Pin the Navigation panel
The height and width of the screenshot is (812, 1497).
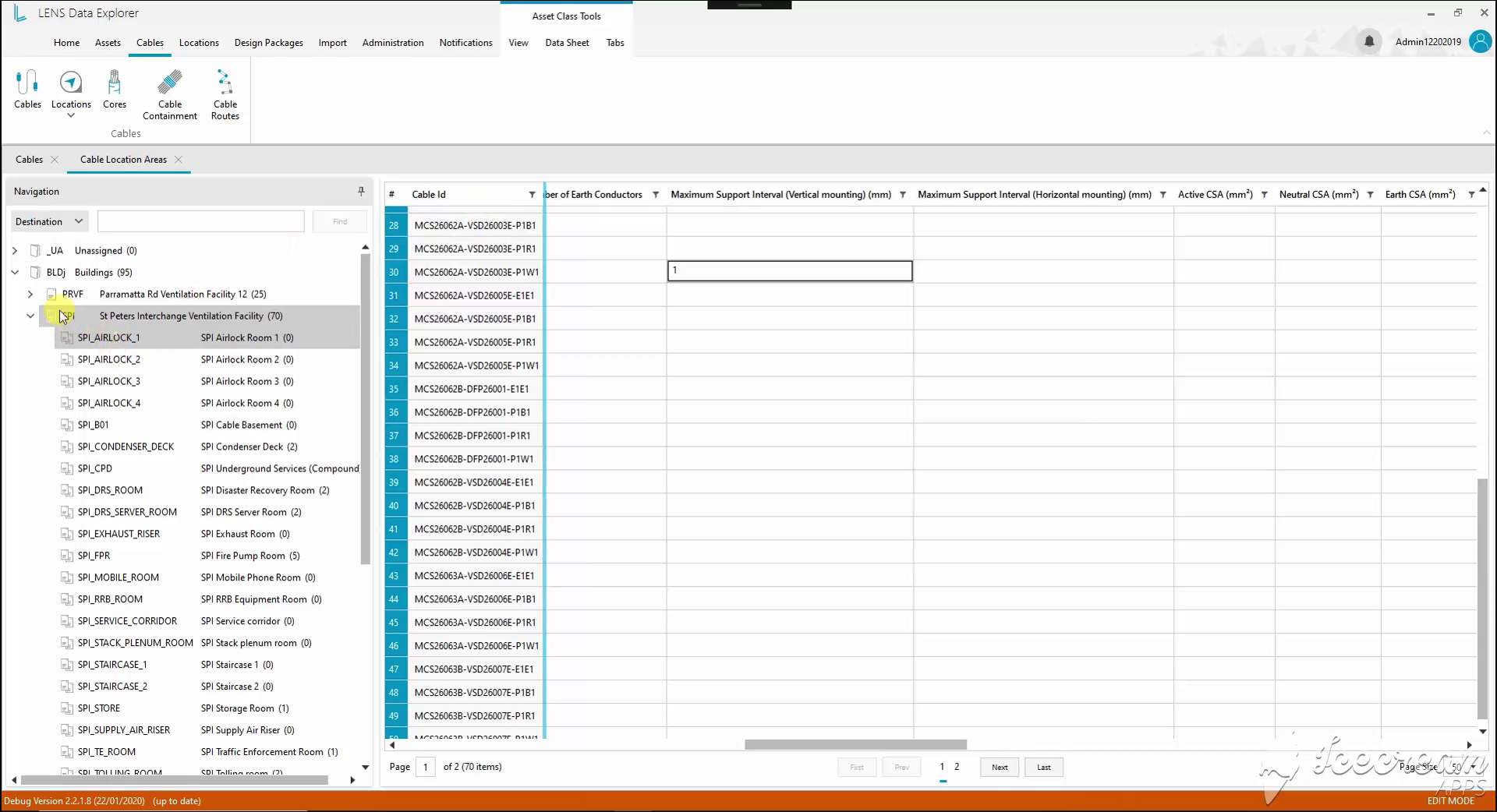coord(361,191)
